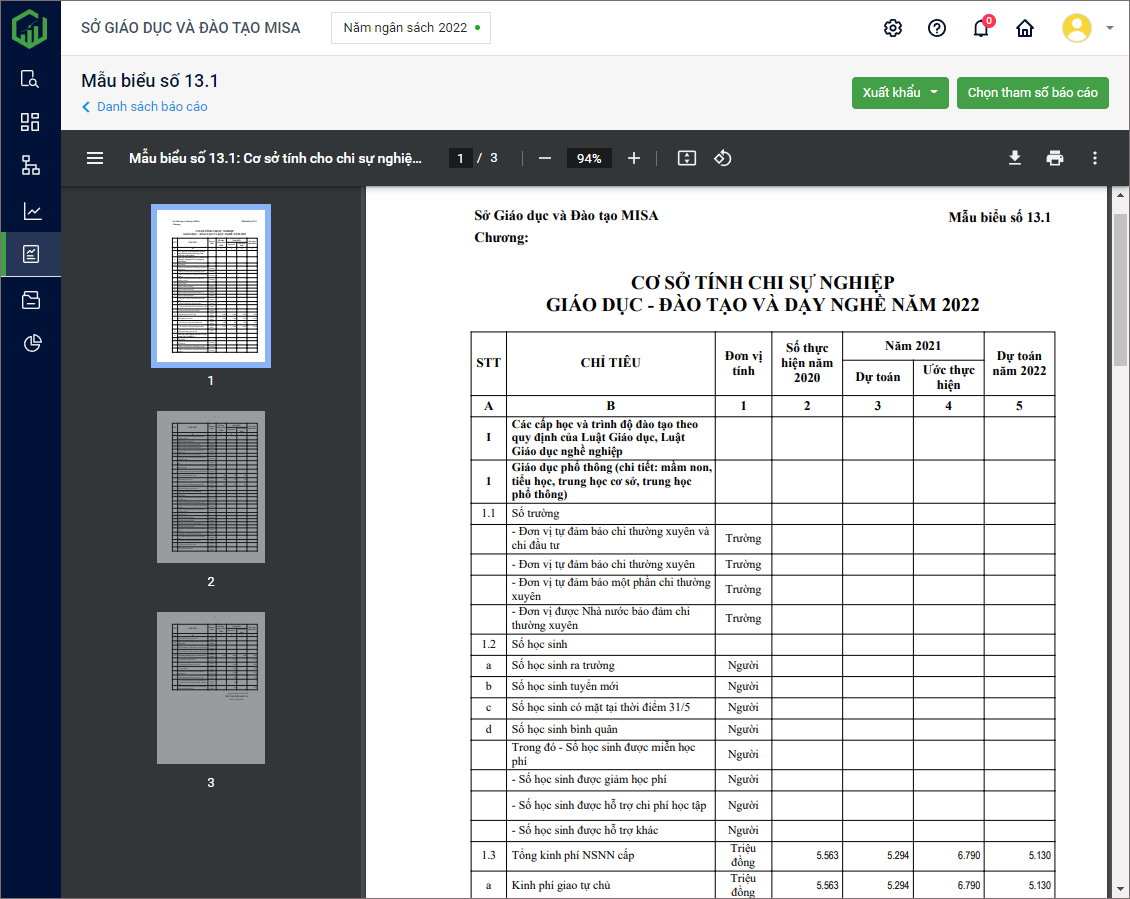Download the PDF report

[x=1014, y=158]
